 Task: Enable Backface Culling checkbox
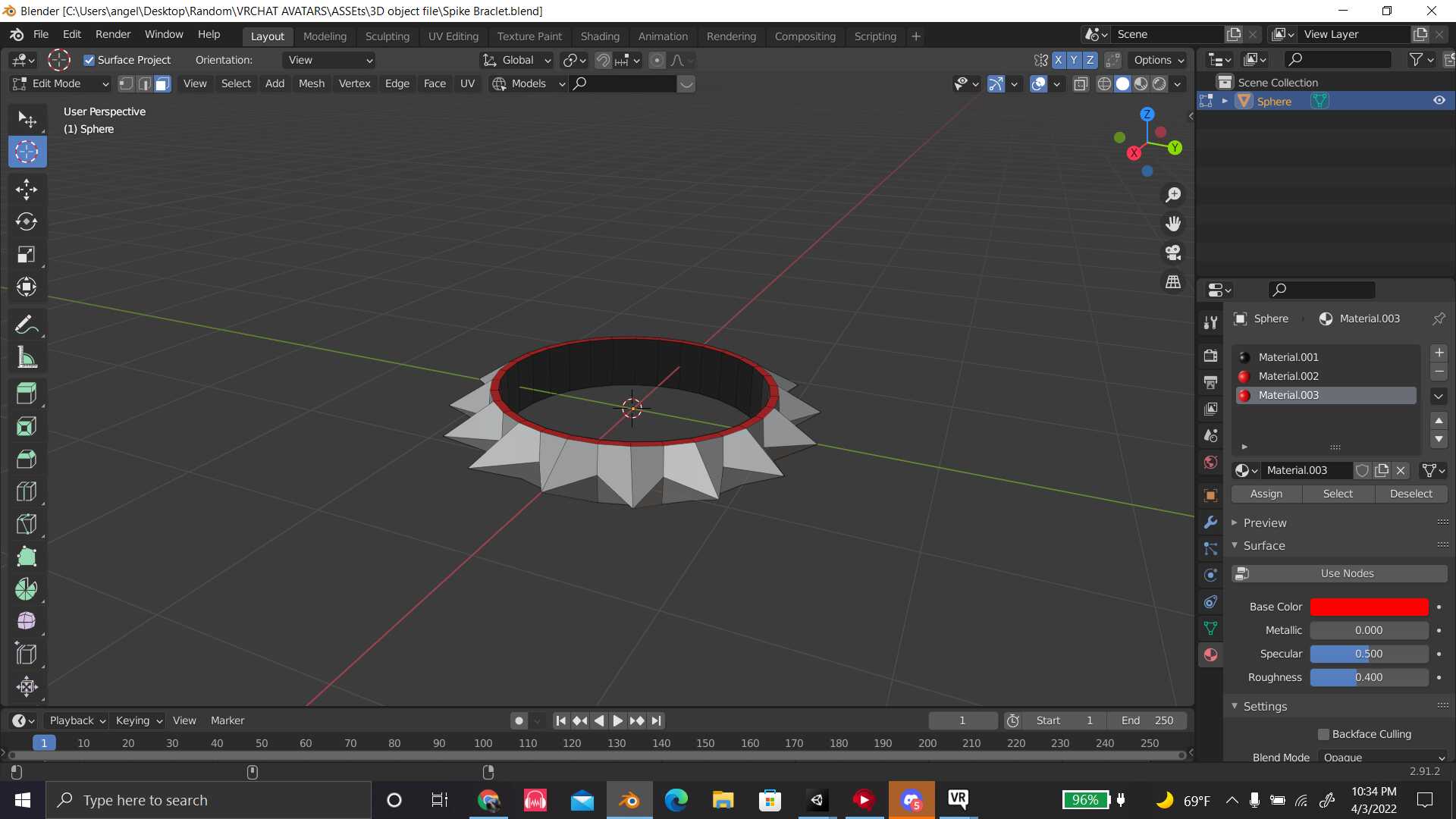[1323, 734]
